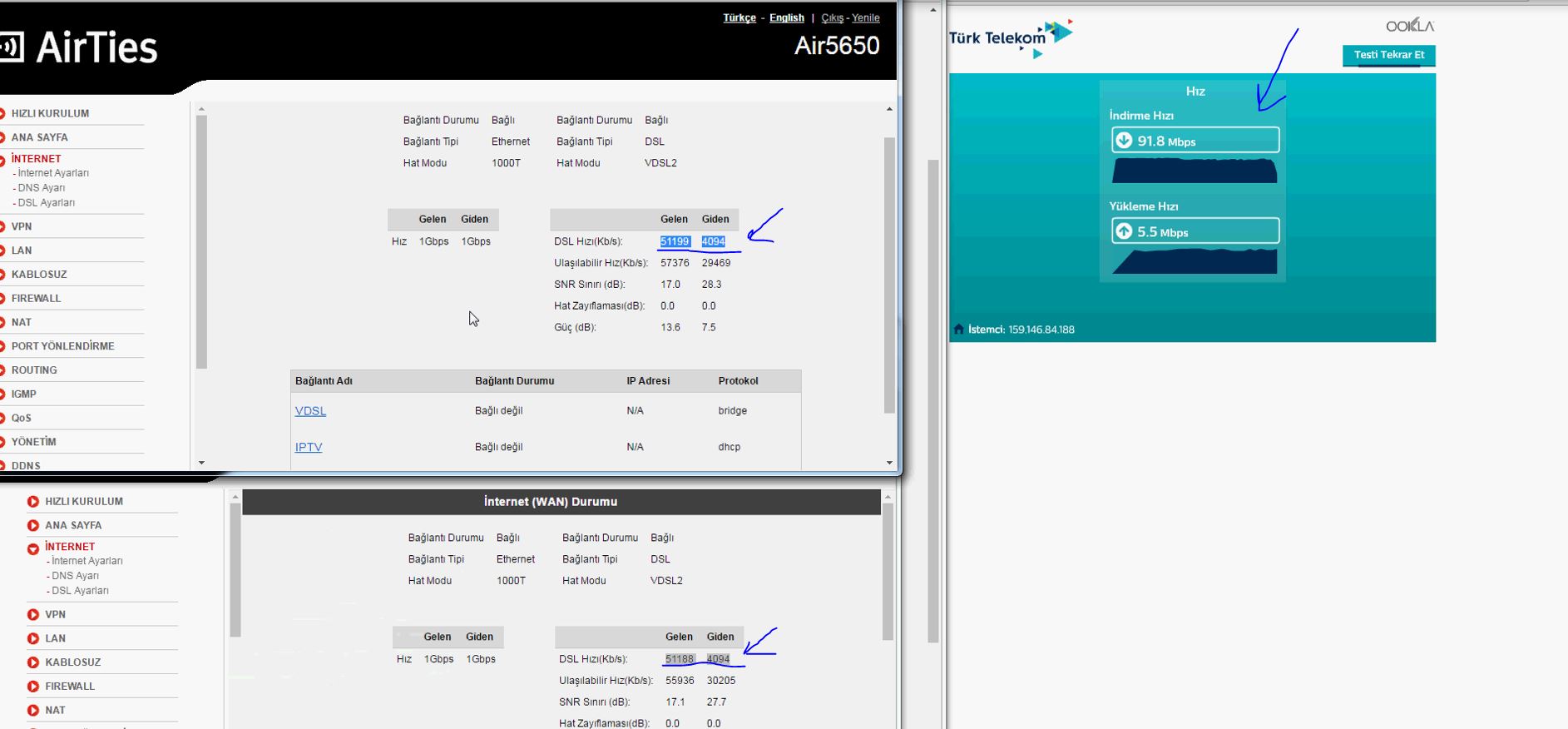Select İNTERNET menu in upper AirTies window
The image size is (1568, 729).
coord(37,159)
